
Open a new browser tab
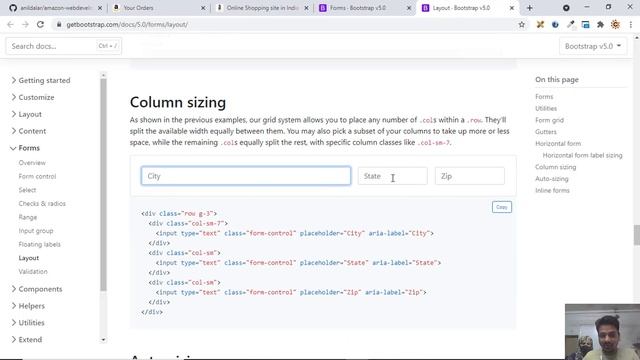529,8
